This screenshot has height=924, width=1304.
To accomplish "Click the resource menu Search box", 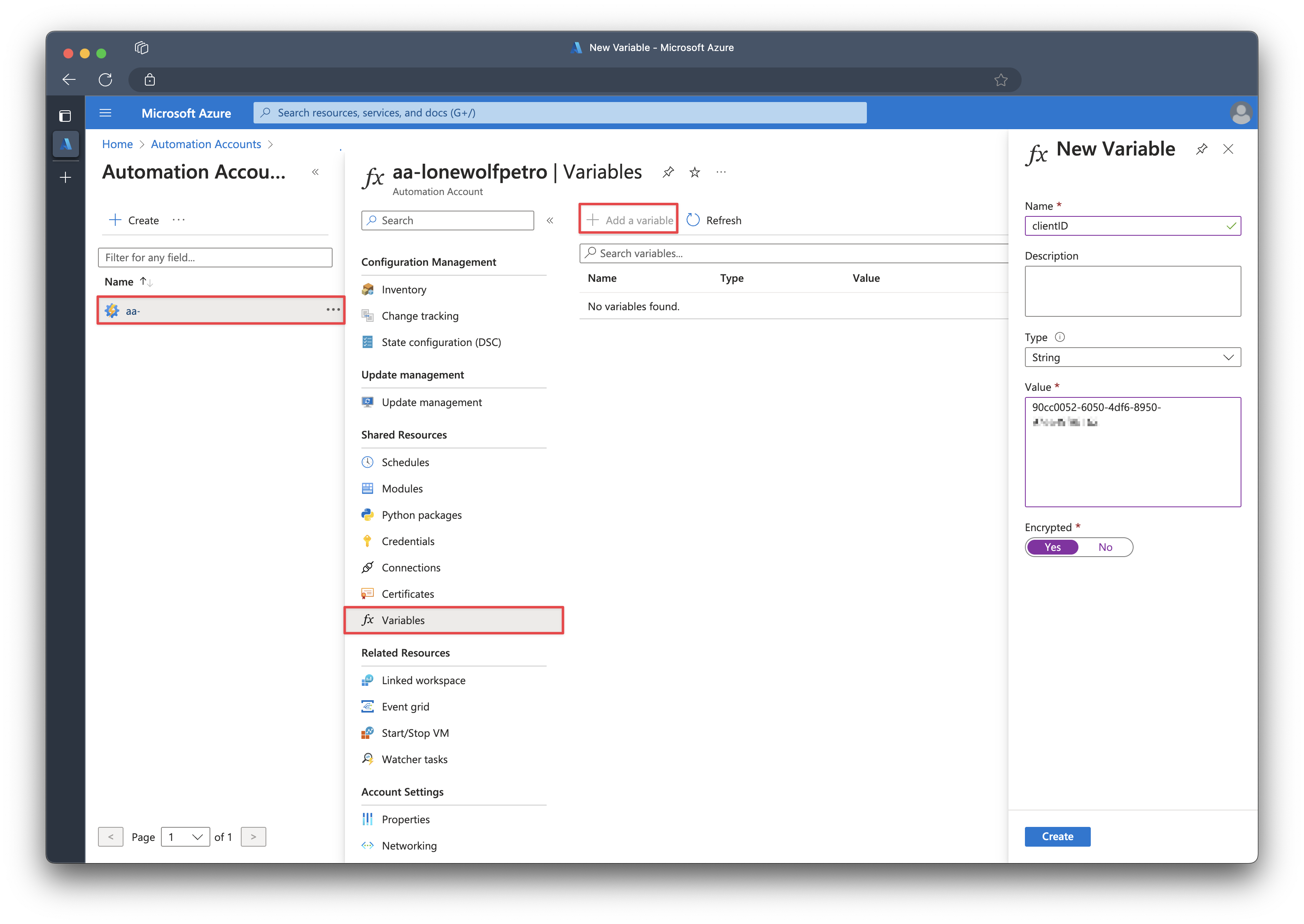I will (447, 220).
